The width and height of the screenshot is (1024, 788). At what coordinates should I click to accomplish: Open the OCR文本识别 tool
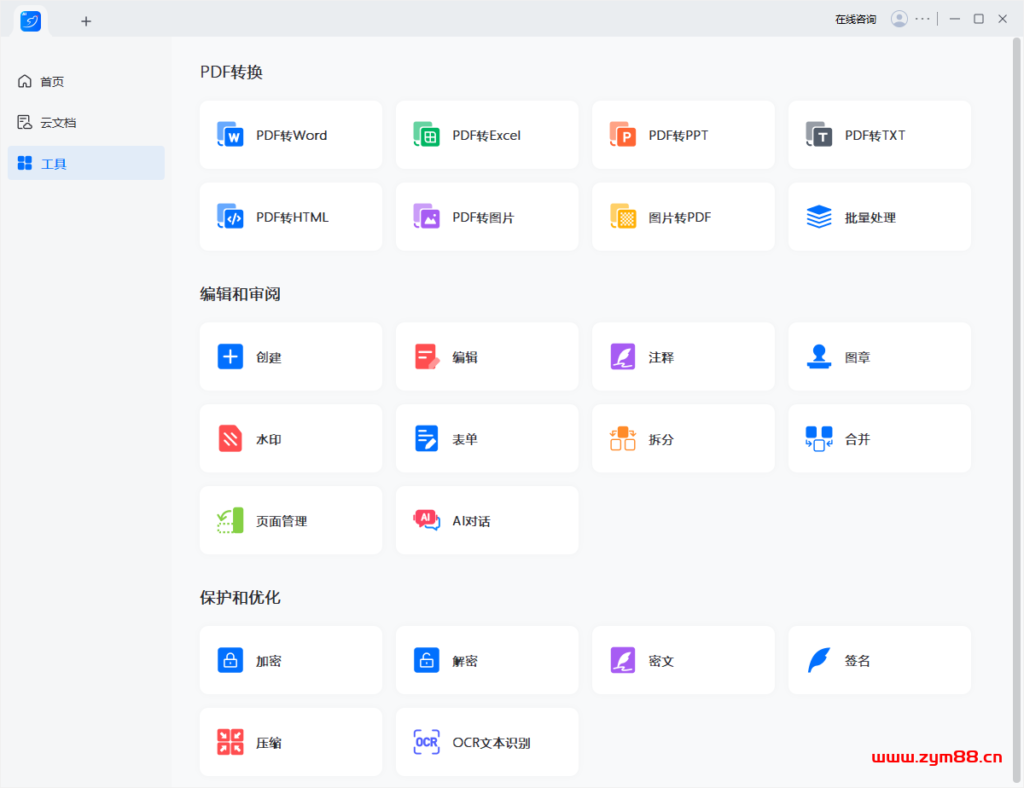click(486, 742)
